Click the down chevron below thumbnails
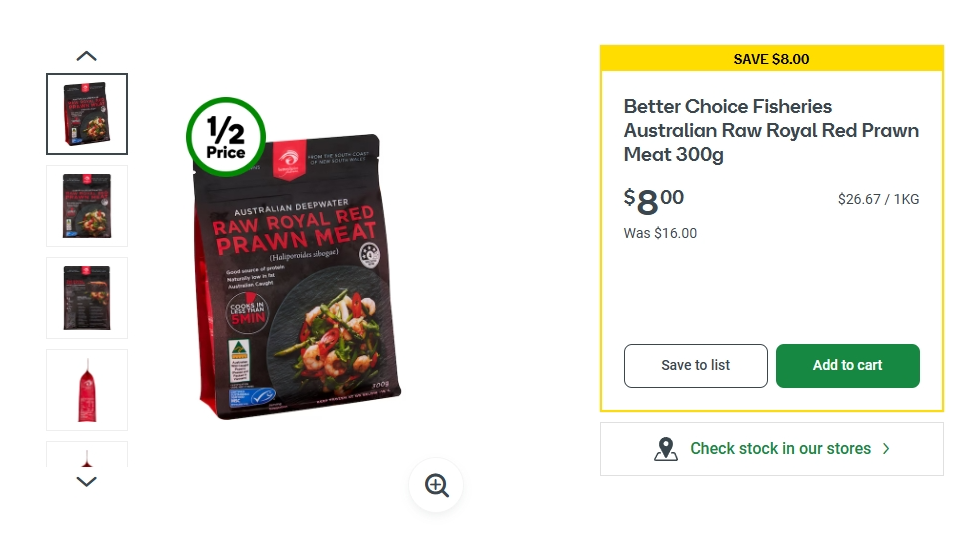The image size is (973, 537). coord(87,481)
